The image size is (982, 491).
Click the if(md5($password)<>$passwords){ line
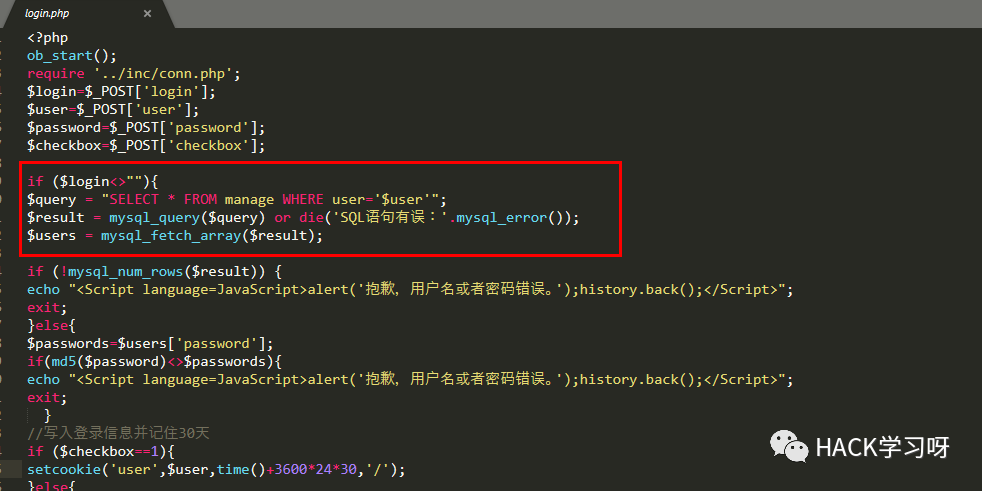tap(154, 361)
